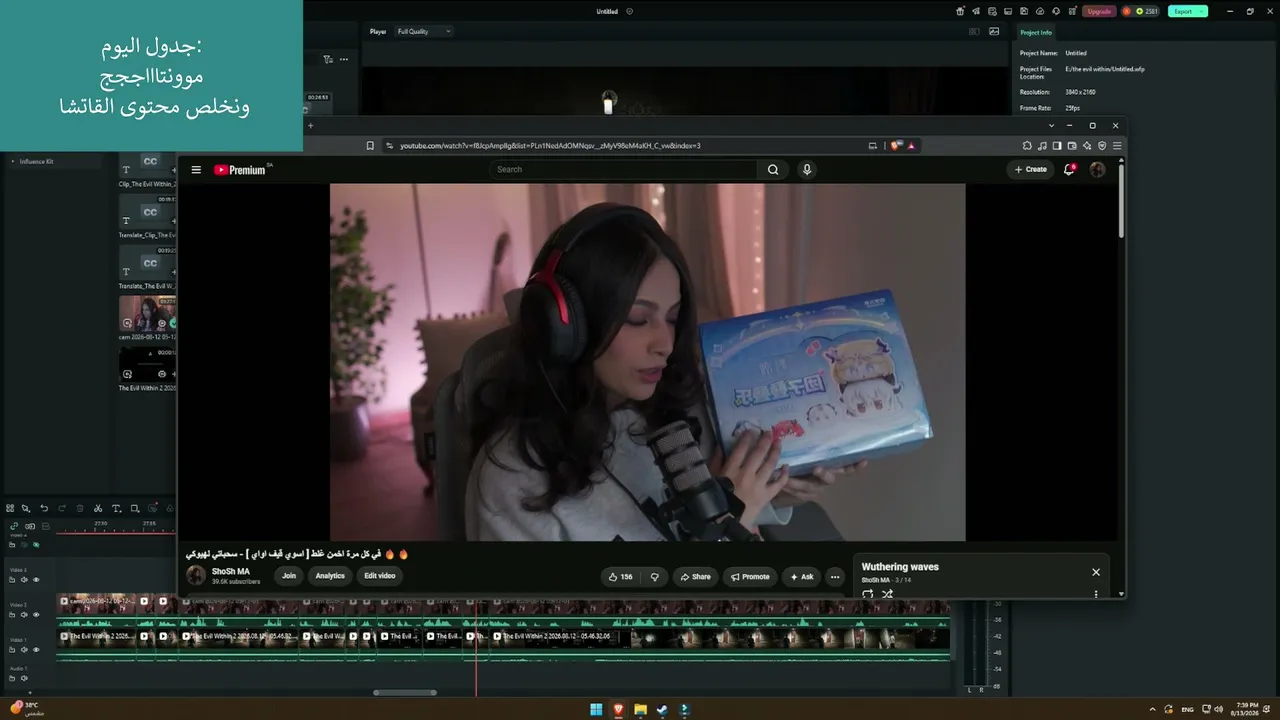Open the browser sidebar panel icon

(1057, 146)
